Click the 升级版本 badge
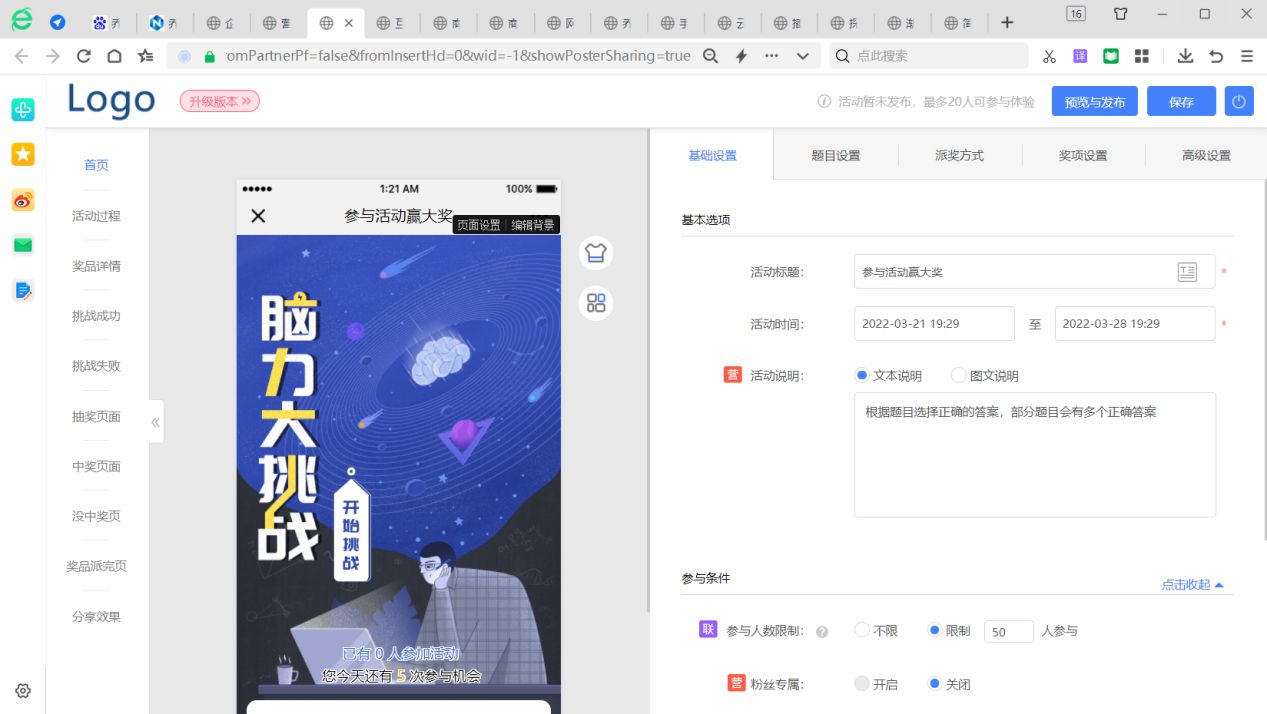This screenshot has height=714, width=1267. [220, 101]
